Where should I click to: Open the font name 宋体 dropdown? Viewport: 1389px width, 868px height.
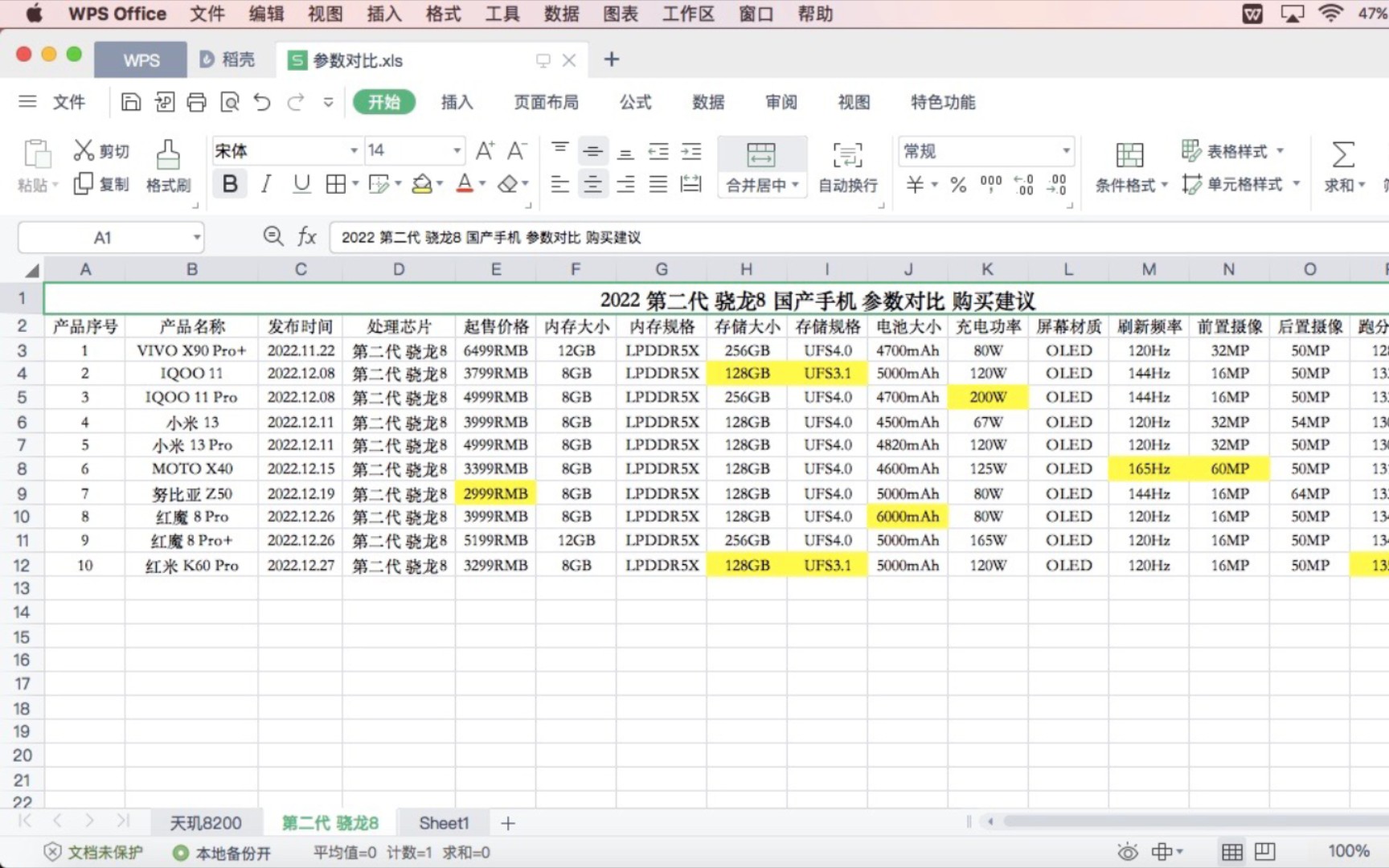click(x=354, y=151)
